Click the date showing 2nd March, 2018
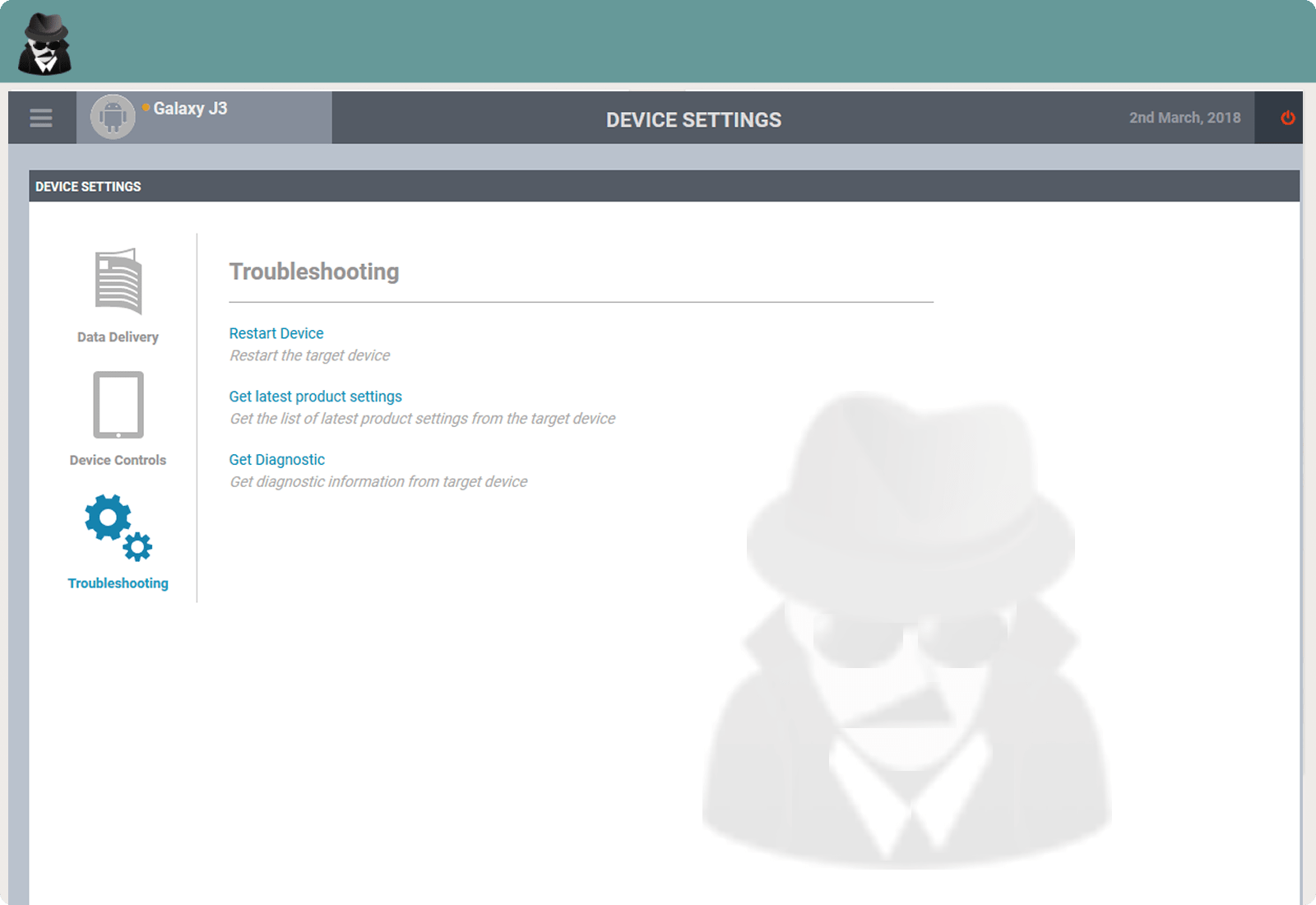This screenshot has height=905, width=1316. pyautogui.click(x=1184, y=118)
